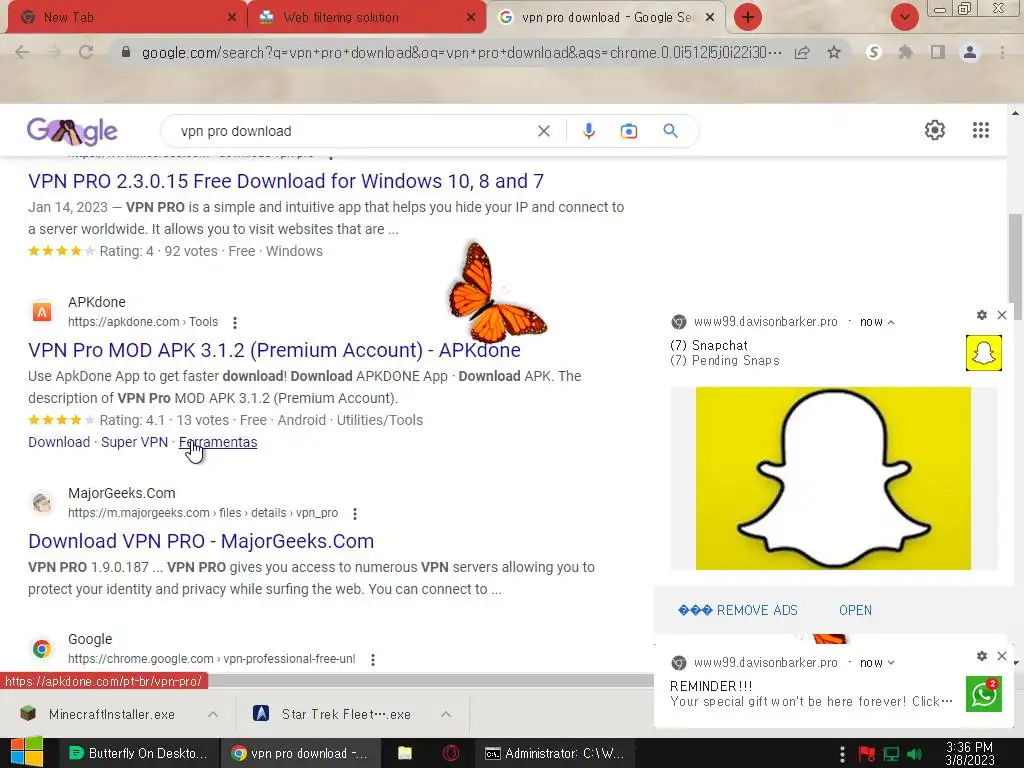Viewport: 1024px width, 768px height.
Task: Open the Windows Start button
Action: (x=26, y=753)
